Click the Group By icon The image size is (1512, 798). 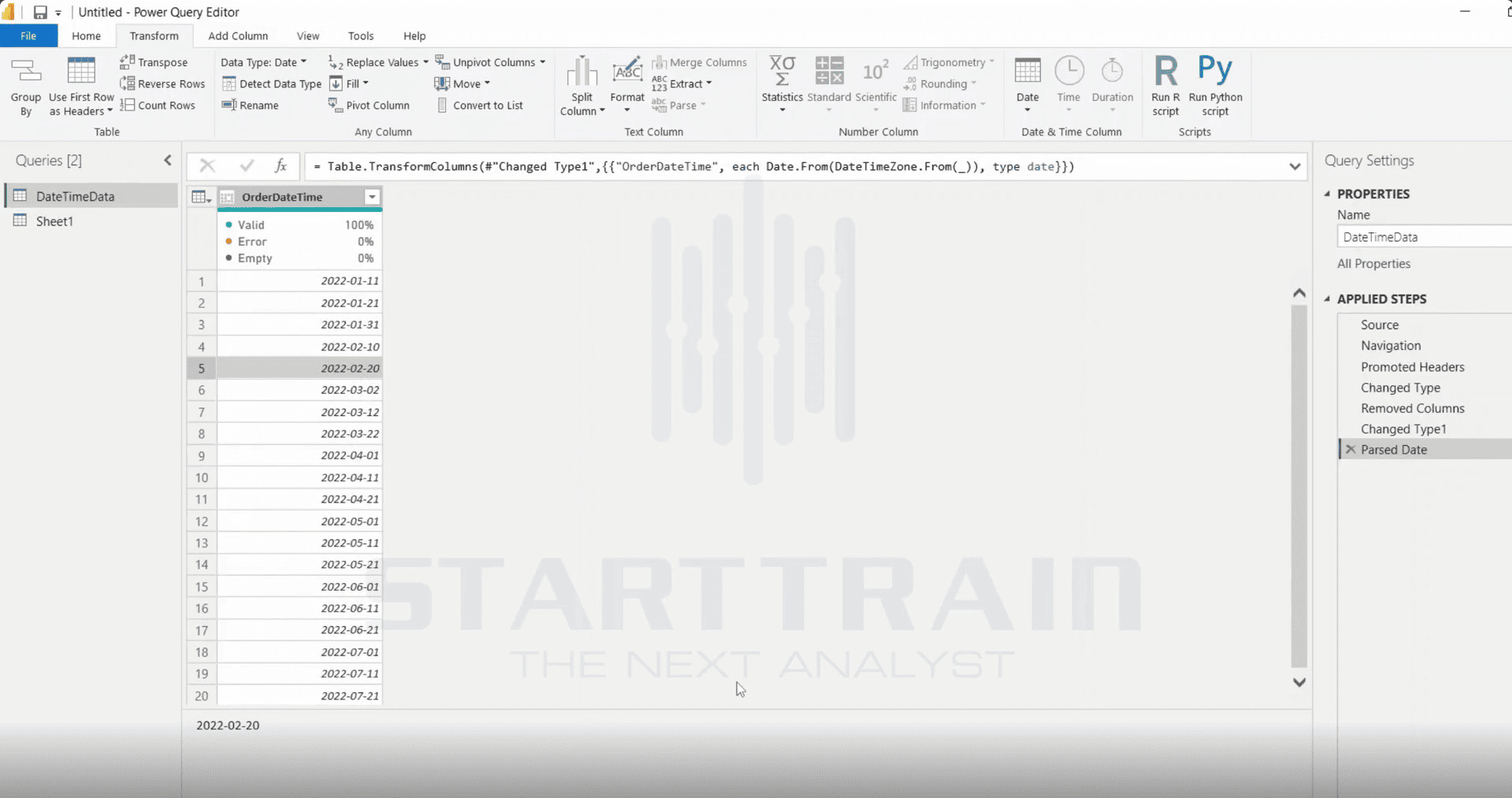pos(25,71)
